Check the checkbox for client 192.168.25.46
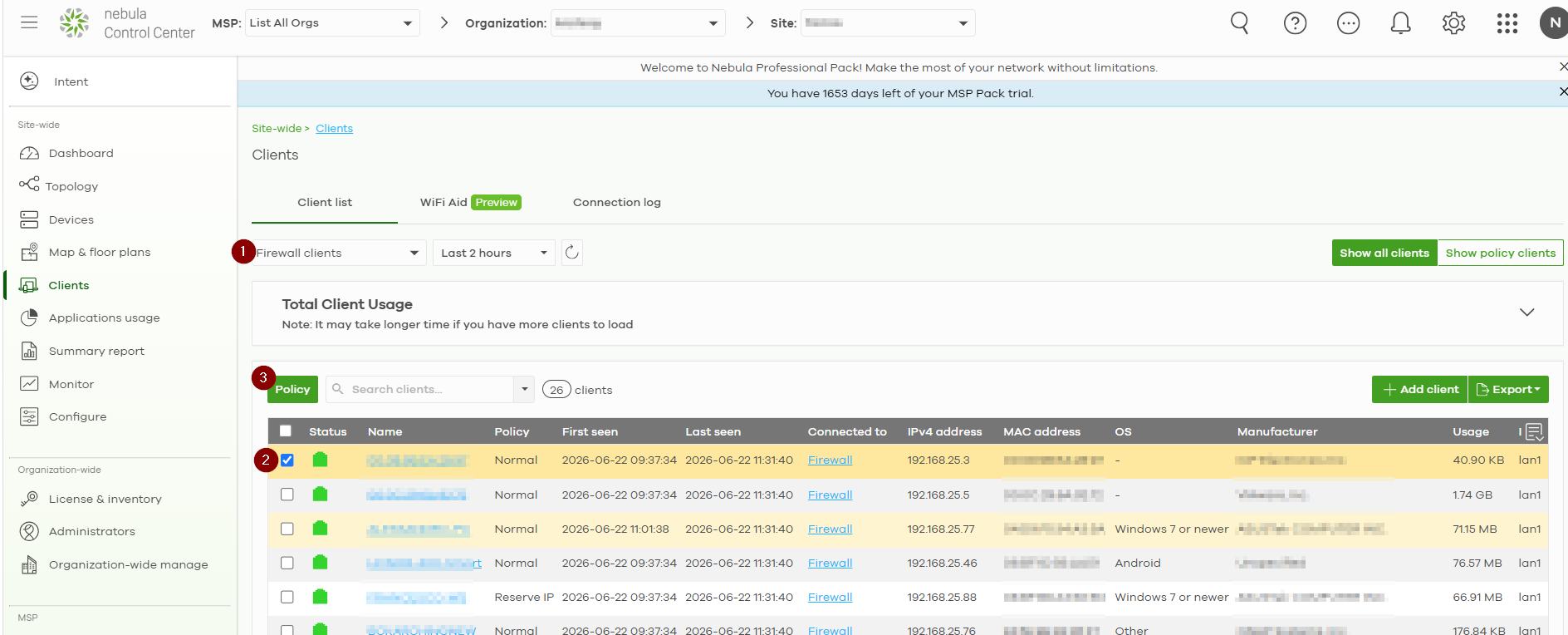 [x=287, y=563]
